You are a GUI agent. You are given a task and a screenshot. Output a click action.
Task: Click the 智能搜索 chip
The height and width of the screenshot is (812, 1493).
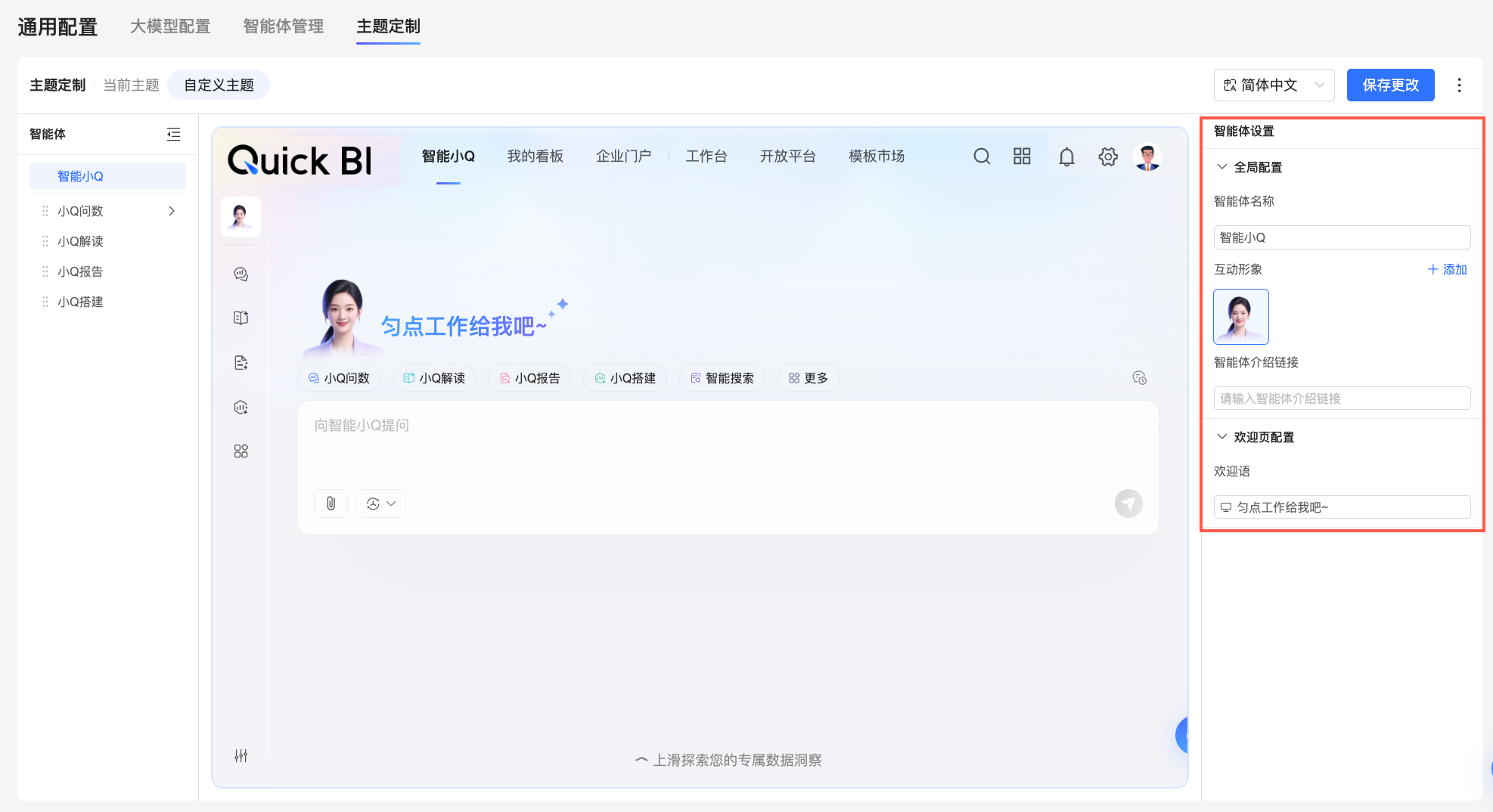click(722, 378)
